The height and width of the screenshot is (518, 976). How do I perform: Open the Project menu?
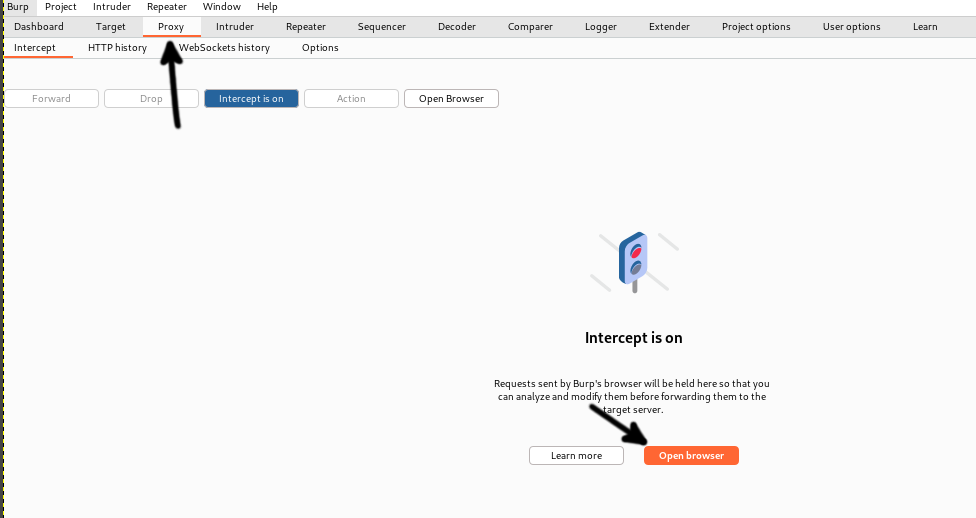point(60,7)
